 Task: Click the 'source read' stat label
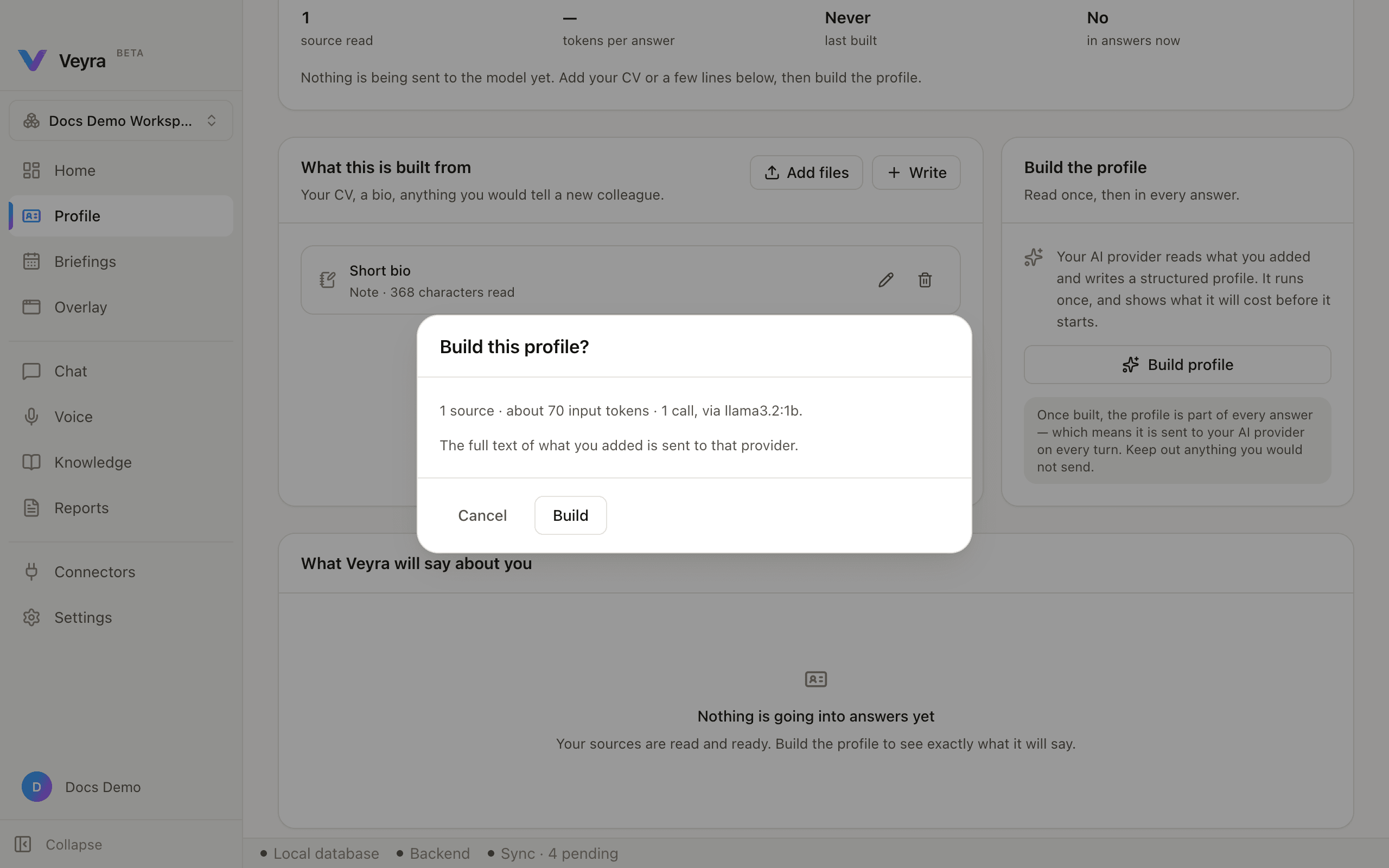coord(337,41)
